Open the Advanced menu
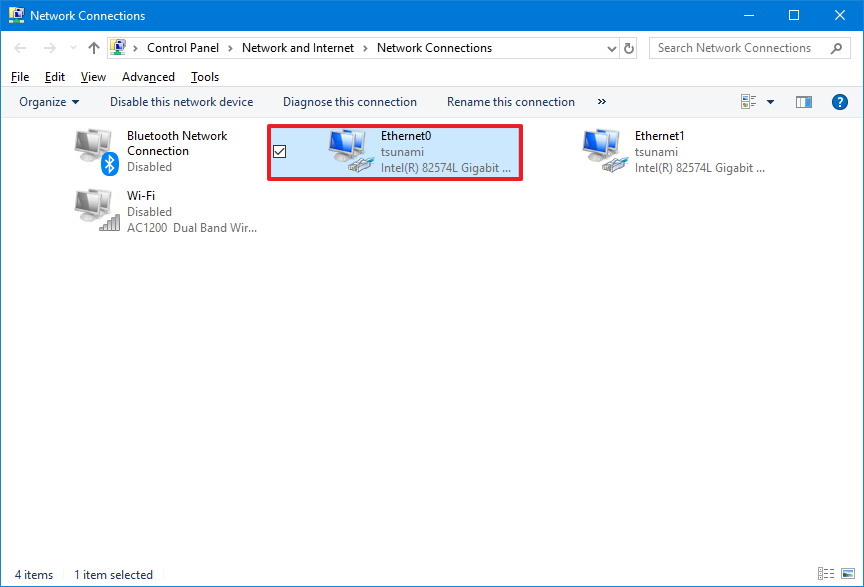 147,76
